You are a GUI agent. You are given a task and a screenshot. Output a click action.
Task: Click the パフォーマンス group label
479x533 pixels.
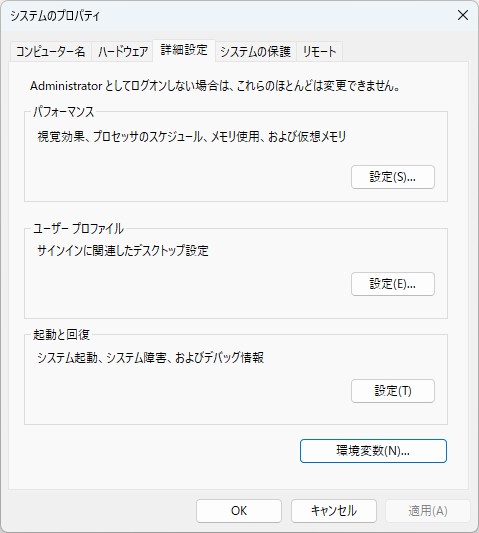(64, 111)
